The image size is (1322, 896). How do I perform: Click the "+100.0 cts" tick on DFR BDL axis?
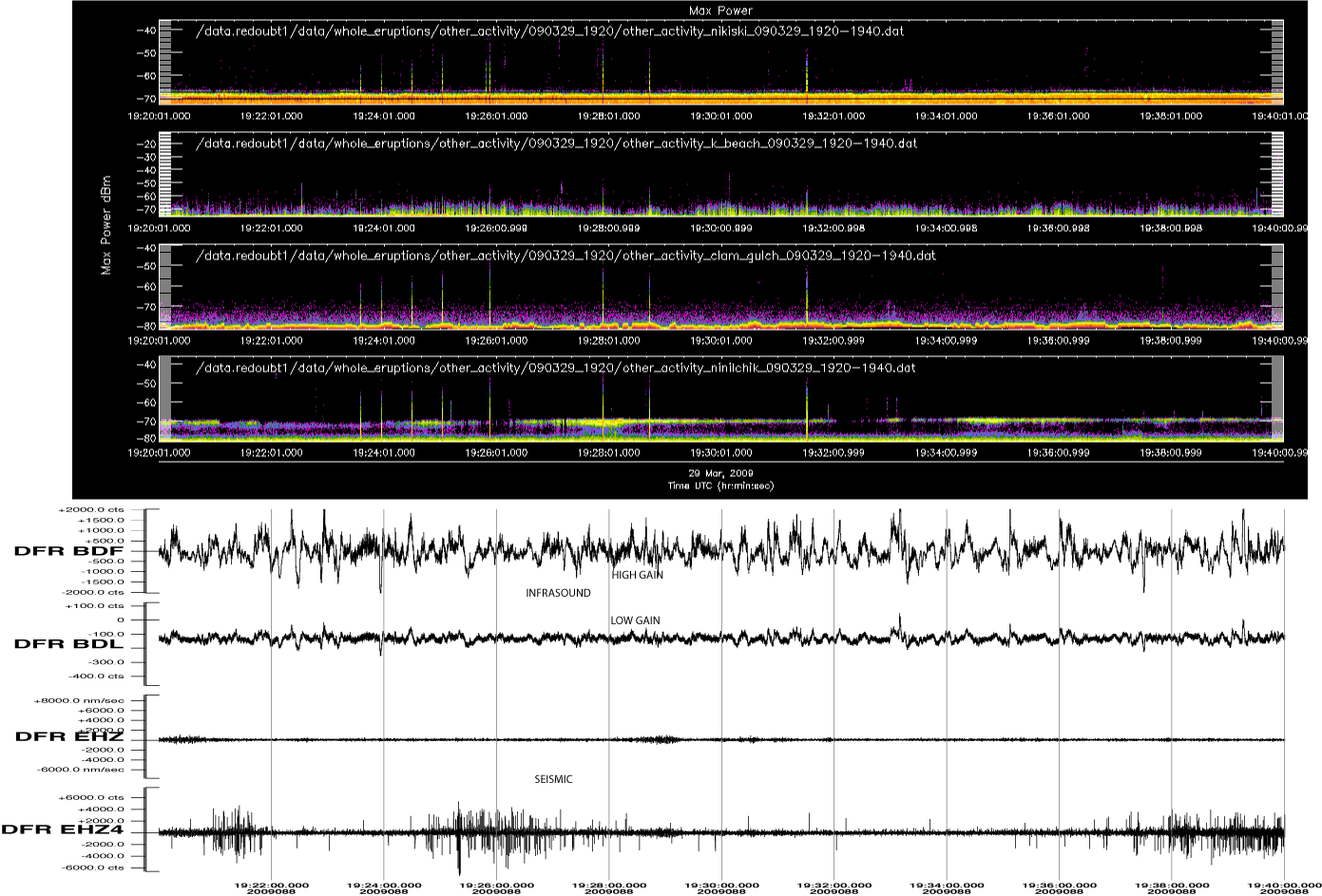click(93, 605)
